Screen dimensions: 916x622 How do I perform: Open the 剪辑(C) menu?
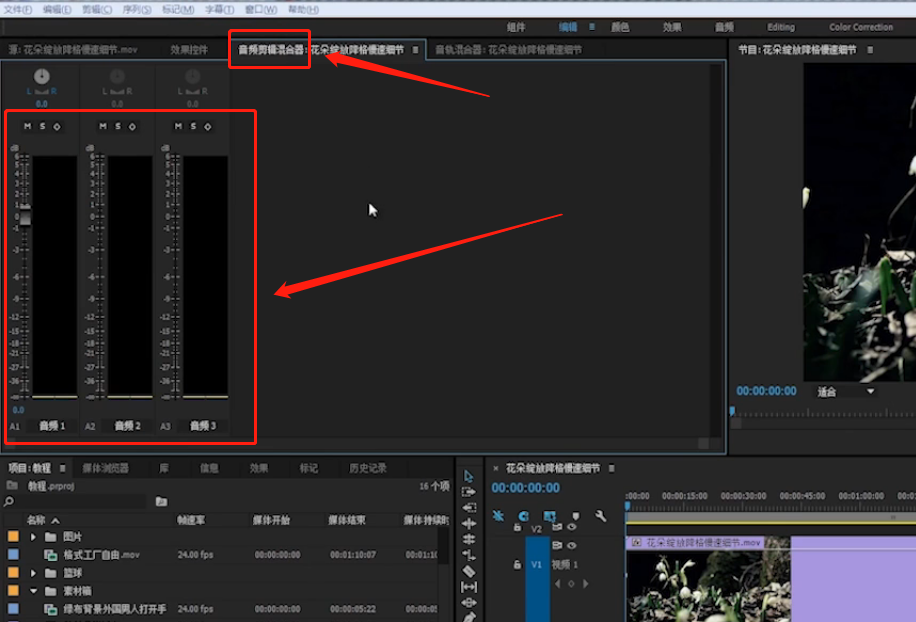[96, 9]
